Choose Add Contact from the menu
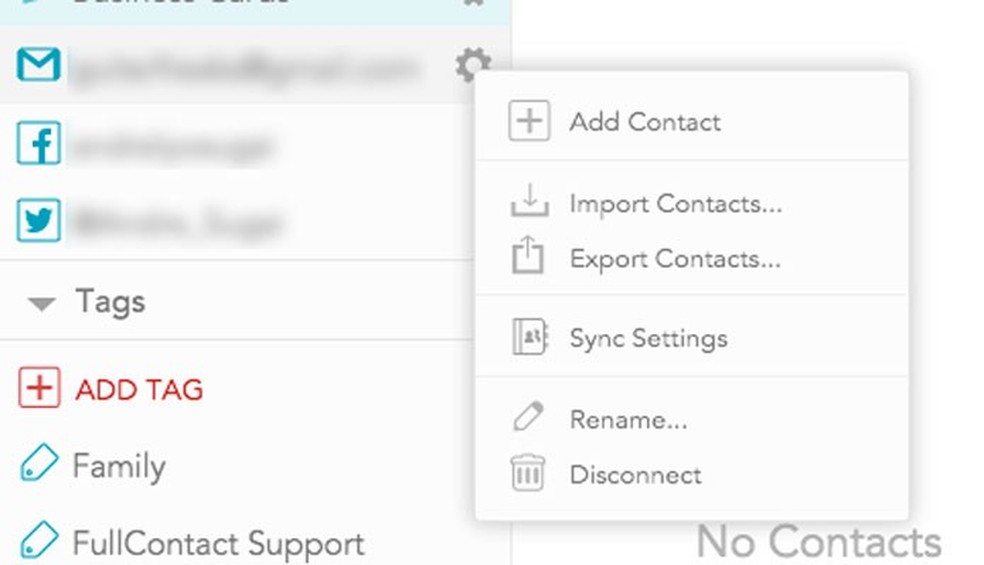 click(645, 122)
